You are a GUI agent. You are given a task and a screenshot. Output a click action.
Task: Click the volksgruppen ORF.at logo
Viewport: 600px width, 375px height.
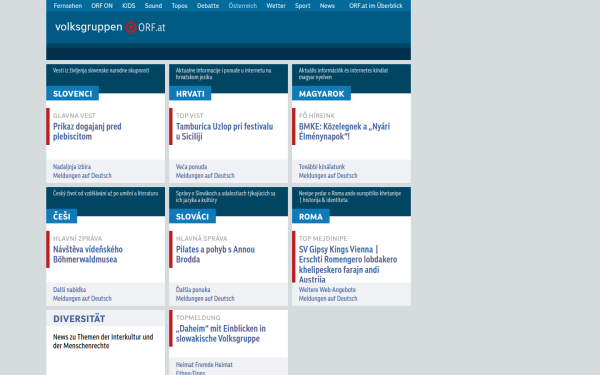[x=110, y=28]
